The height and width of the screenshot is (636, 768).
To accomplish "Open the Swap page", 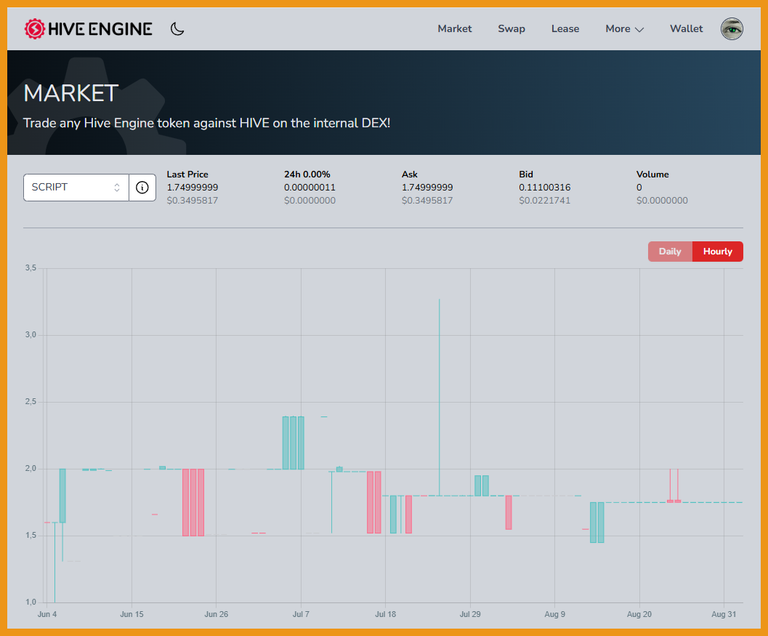I will coord(511,29).
